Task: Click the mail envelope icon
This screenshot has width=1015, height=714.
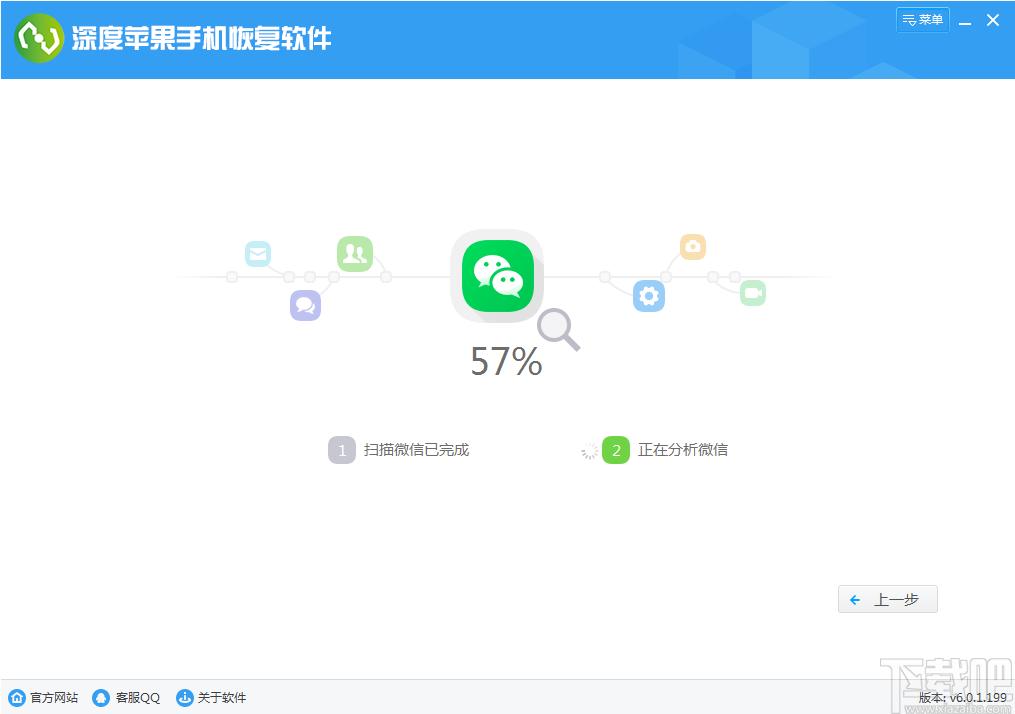Action: (x=258, y=254)
